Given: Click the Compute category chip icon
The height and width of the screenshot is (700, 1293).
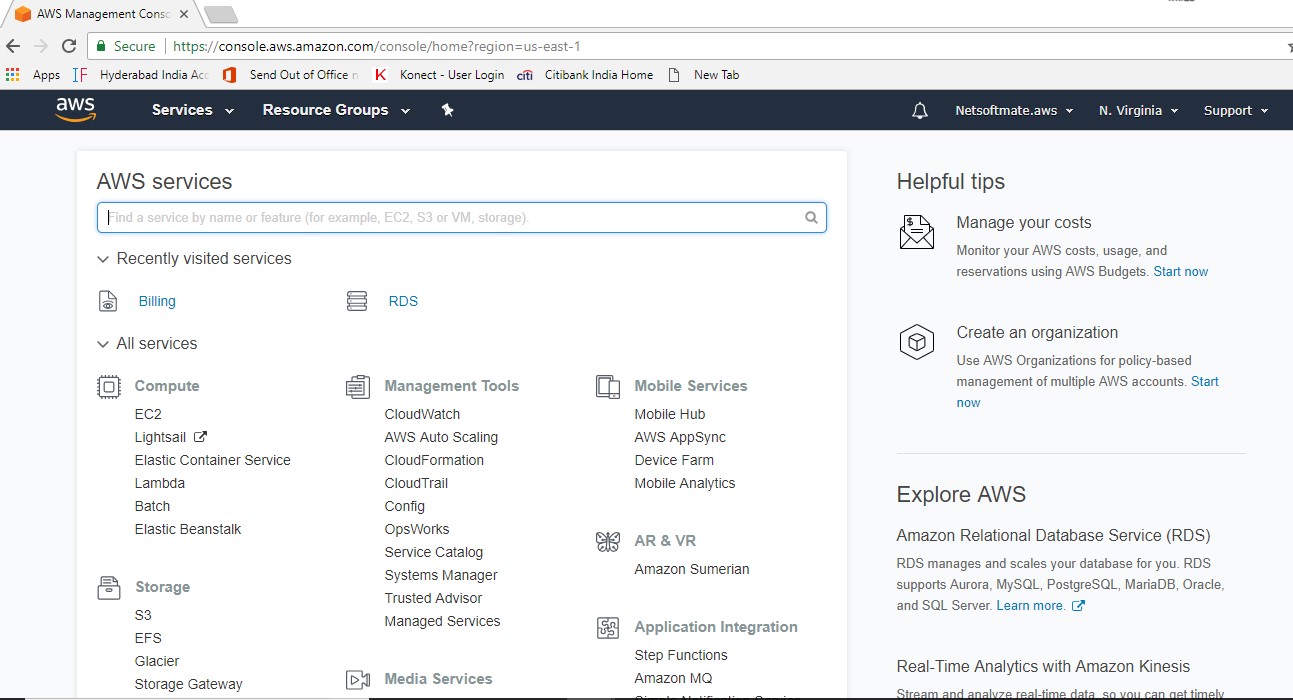Looking at the screenshot, I should 110,385.
